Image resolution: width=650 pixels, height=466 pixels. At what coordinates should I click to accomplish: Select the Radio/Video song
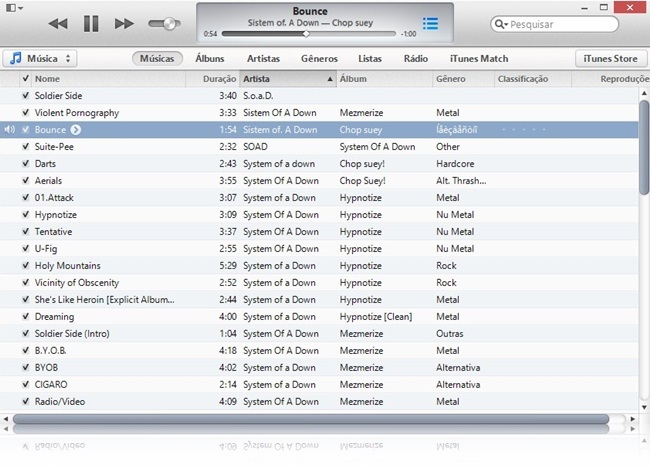[x=319, y=402]
